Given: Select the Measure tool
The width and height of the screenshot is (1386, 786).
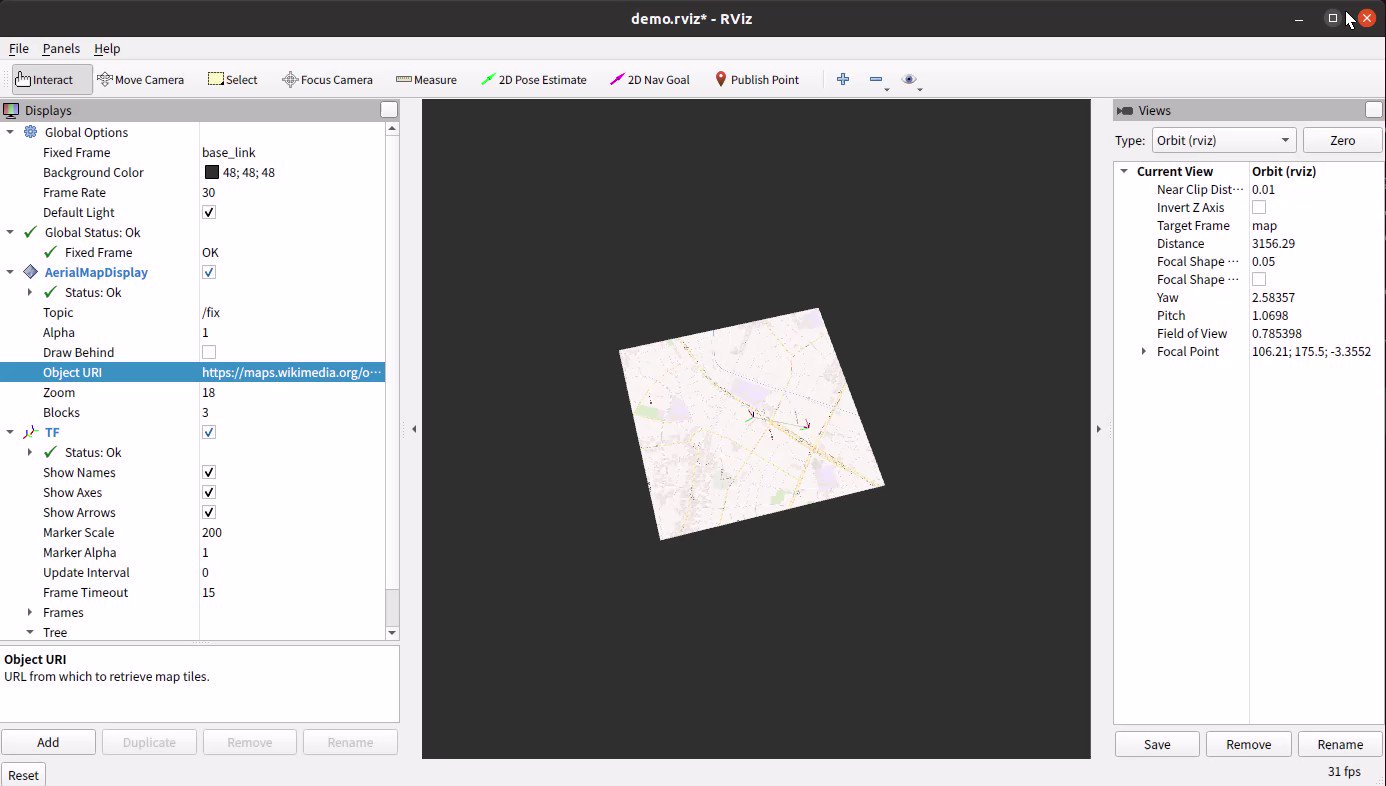Looking at the screenshot, I should tap(426, 79).
